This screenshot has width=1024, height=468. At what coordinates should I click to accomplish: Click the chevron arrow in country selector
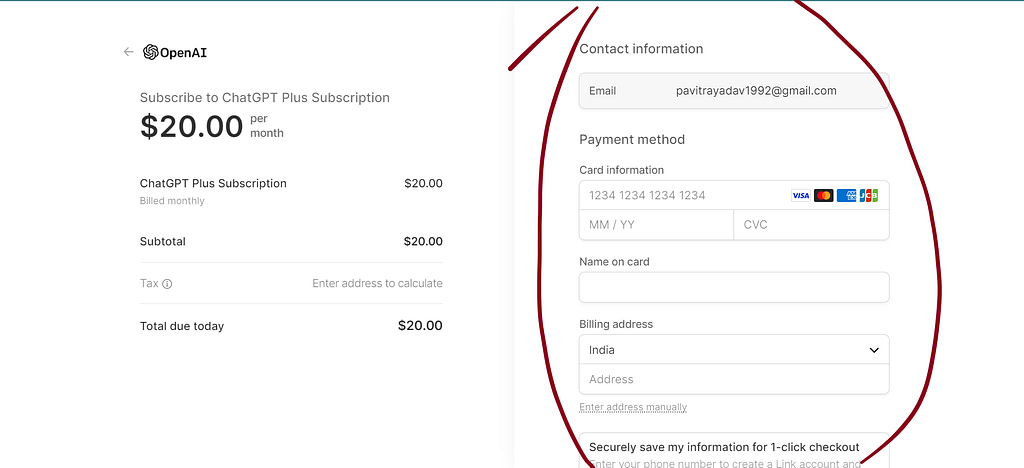(x=874, y=351)
